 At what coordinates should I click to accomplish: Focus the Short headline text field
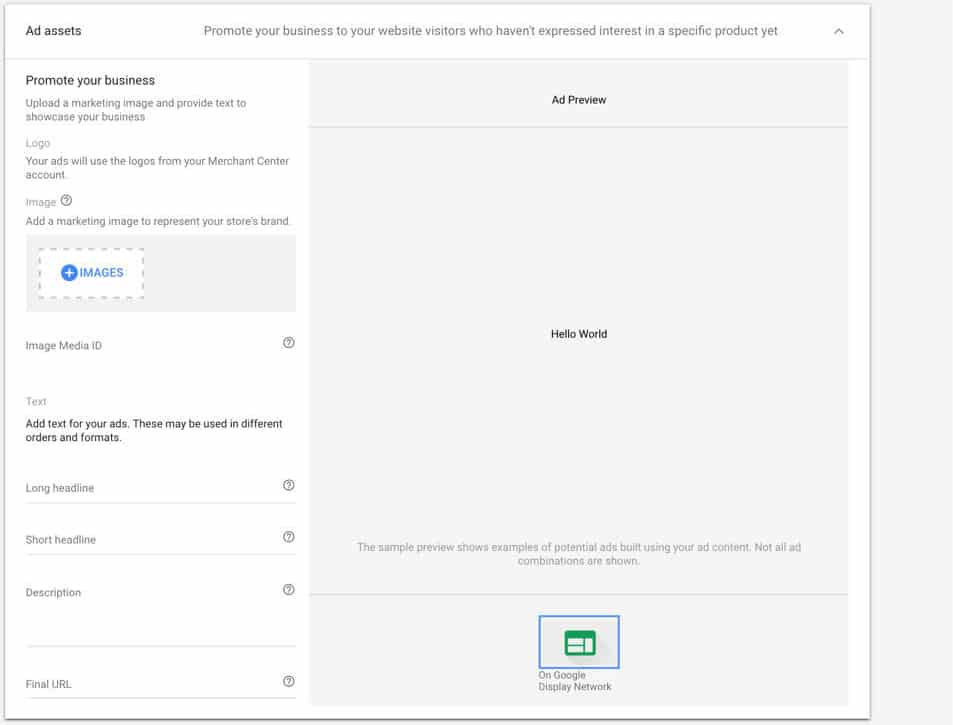click(152, 540)
